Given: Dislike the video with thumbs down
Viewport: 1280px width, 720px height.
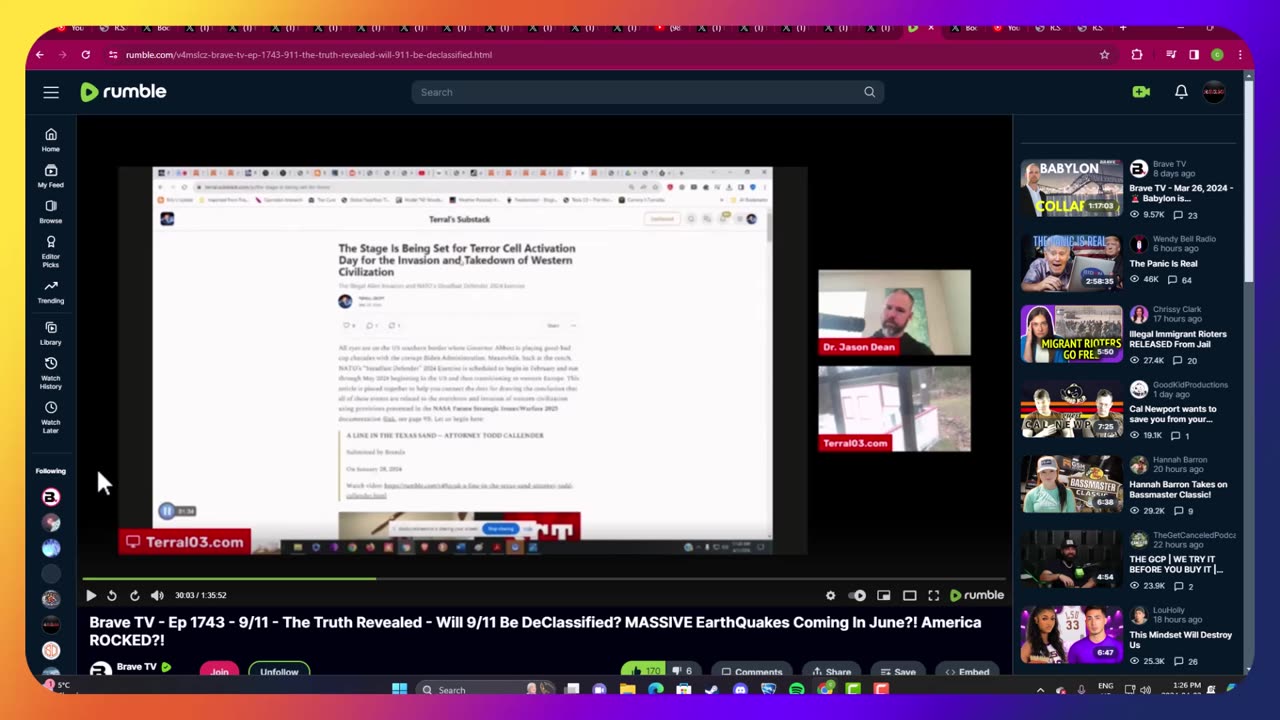Looking at the screenshot, I should [x=683, y=671].
